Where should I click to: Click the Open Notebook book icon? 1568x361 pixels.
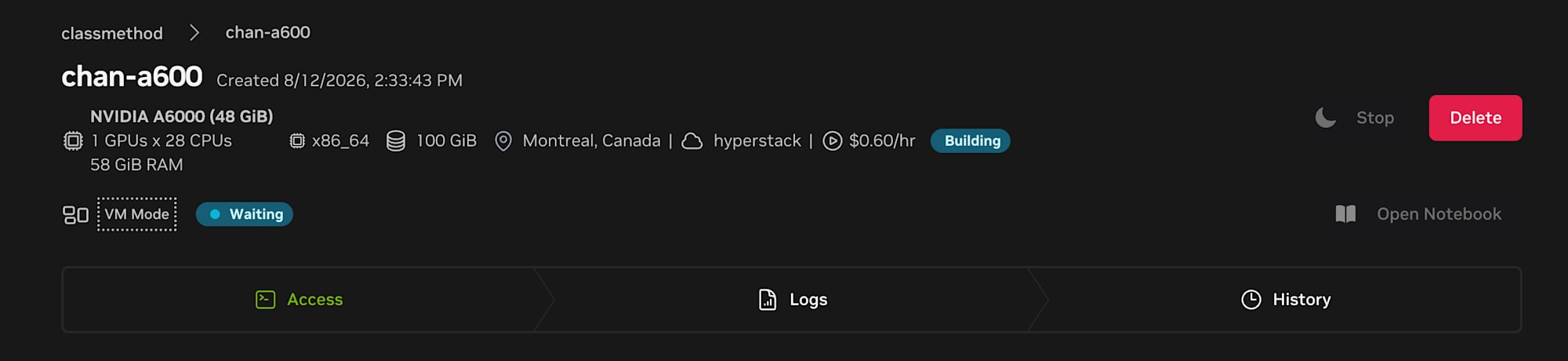tap(1345, 214)
